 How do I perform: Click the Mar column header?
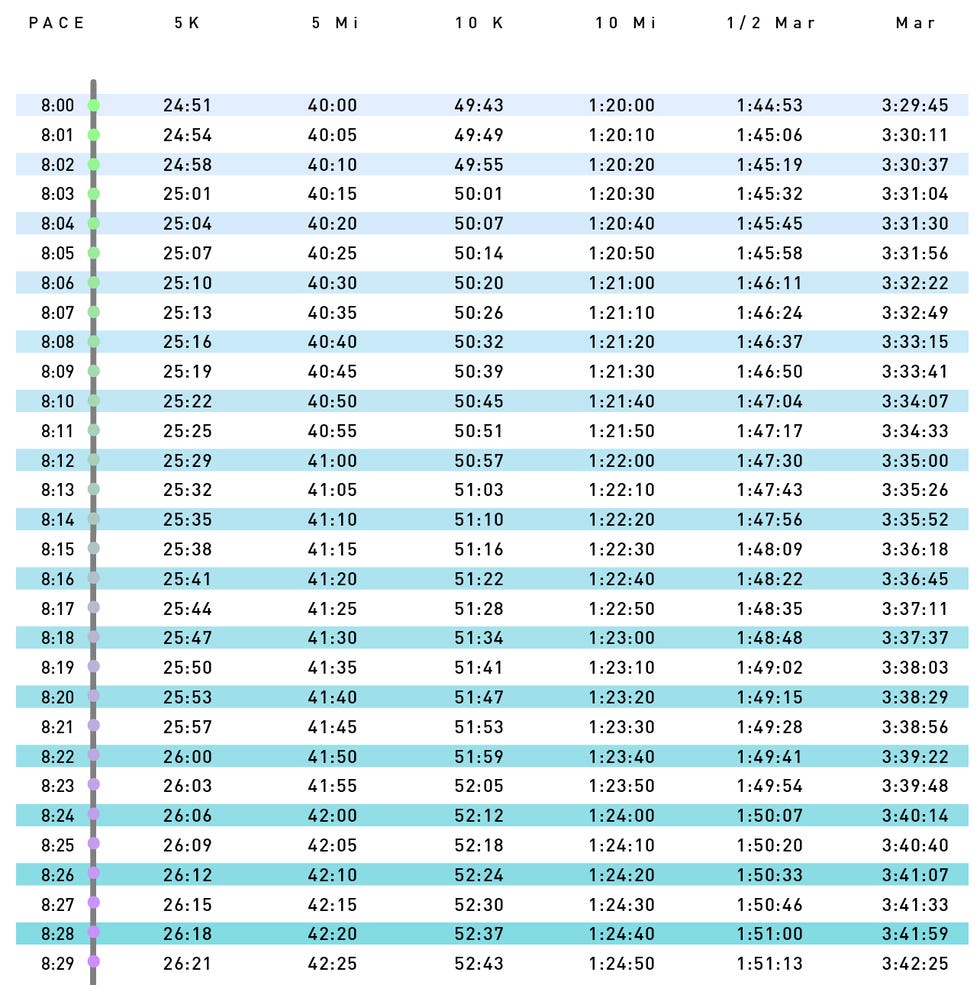[x=916, y=23]
